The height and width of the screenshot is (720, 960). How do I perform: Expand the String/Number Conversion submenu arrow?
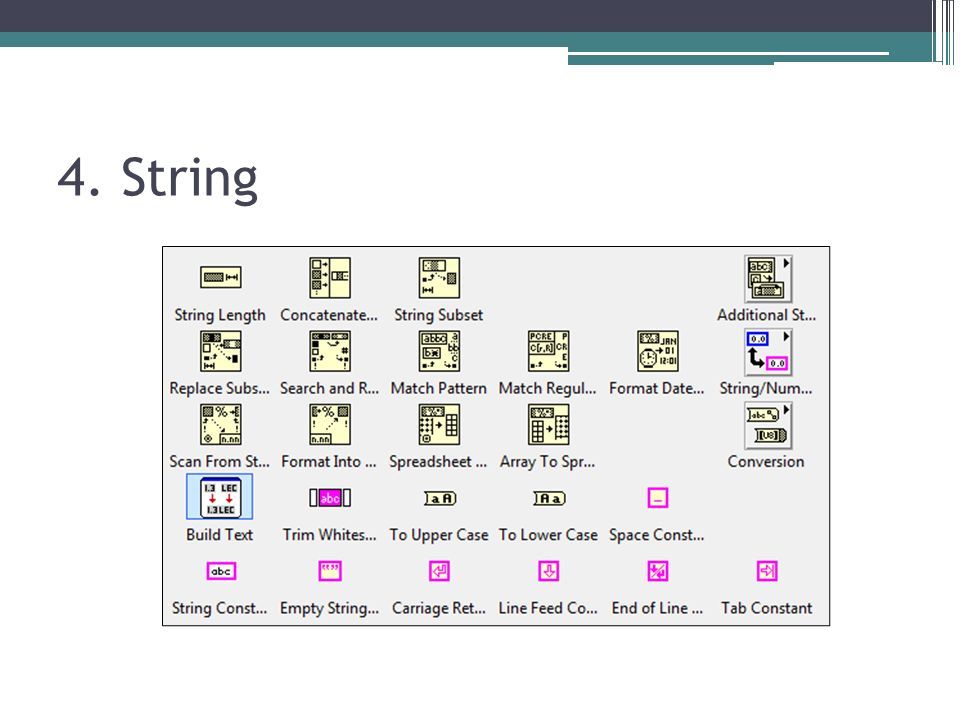786,337
